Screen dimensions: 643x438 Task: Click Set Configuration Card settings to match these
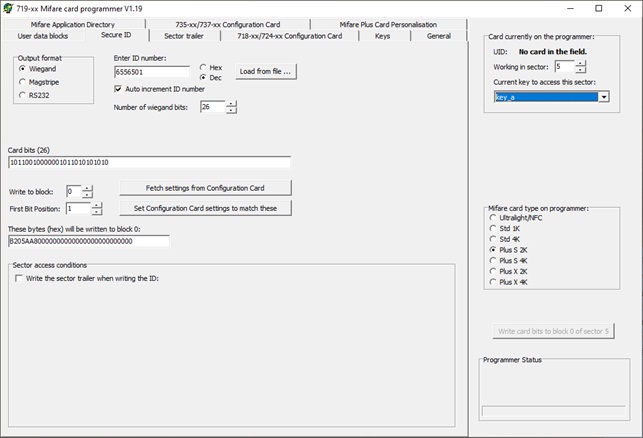(x=205, y=208)
